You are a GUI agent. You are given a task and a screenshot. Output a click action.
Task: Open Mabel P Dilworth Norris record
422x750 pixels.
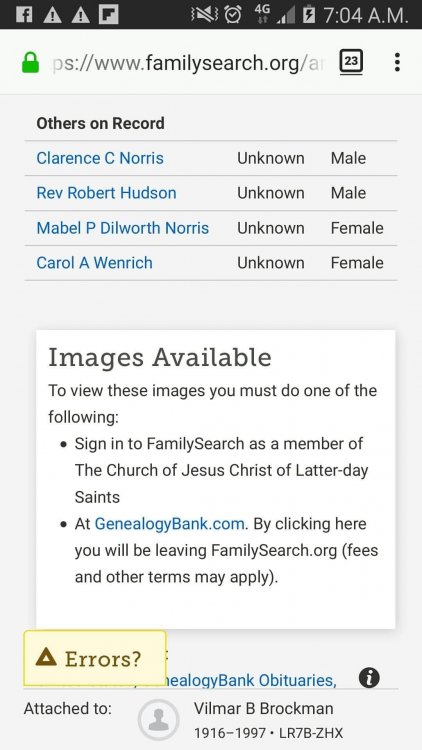click(x=122, y=228)
